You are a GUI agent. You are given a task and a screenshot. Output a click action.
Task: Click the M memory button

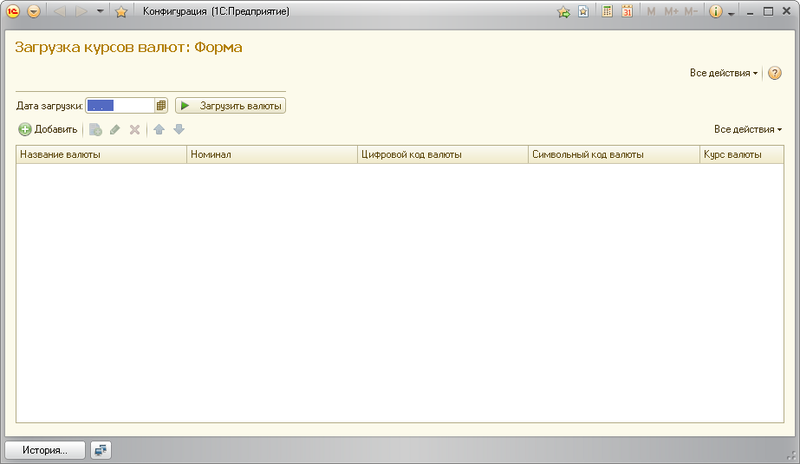651,11
